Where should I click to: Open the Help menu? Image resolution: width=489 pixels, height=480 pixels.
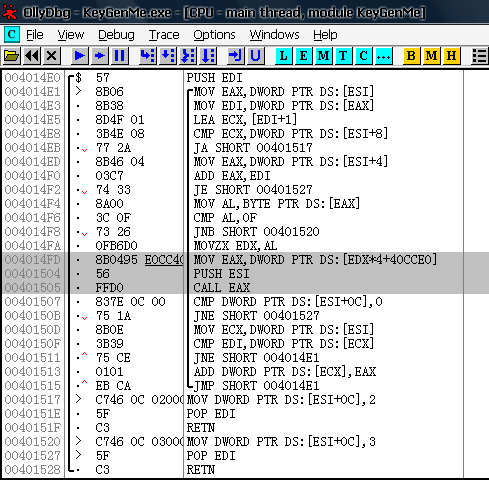(x=325, y=35)
